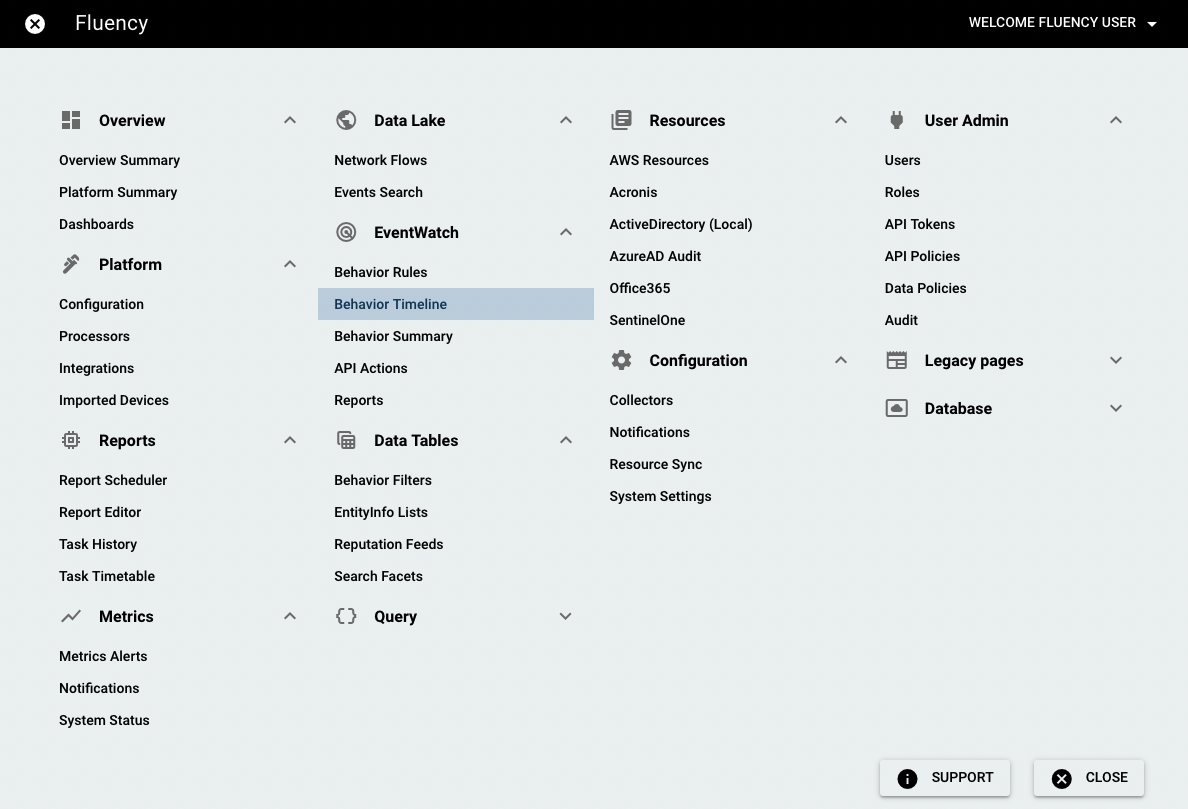
Task: Expand the Database section chevron
Action: point(1116,408)
